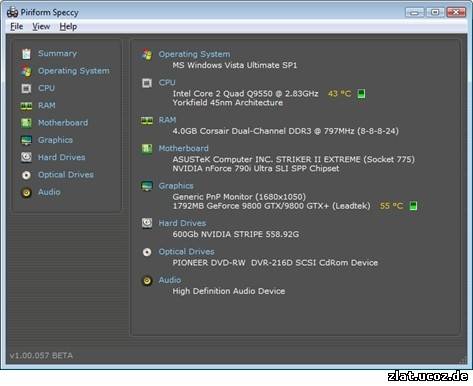Screen dimensions: 473x386
Task: Click High Definition Audio Device text
Action: click(229, 291)
